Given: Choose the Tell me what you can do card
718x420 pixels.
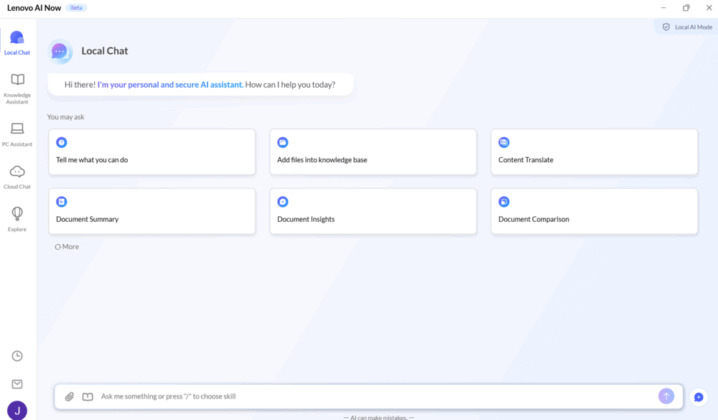Looking at the screenshot, I should tap(152, 152).
